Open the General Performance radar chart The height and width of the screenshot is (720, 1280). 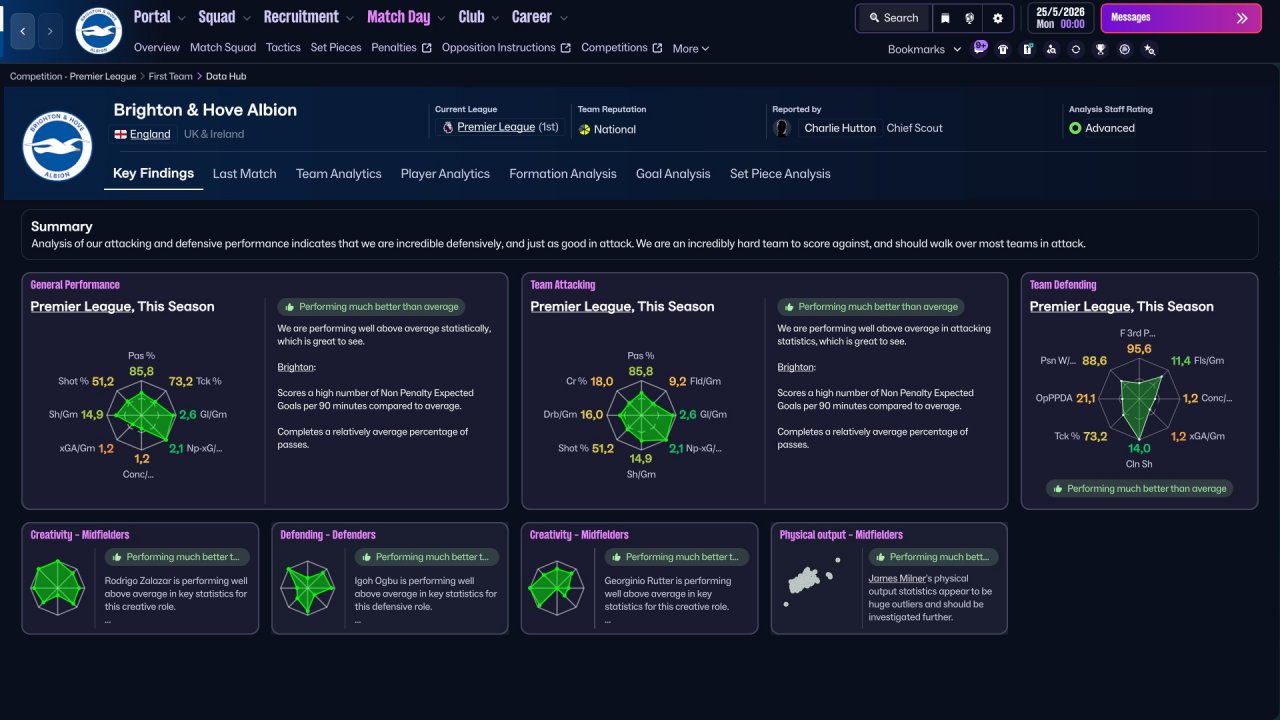[x=141, y=415]
